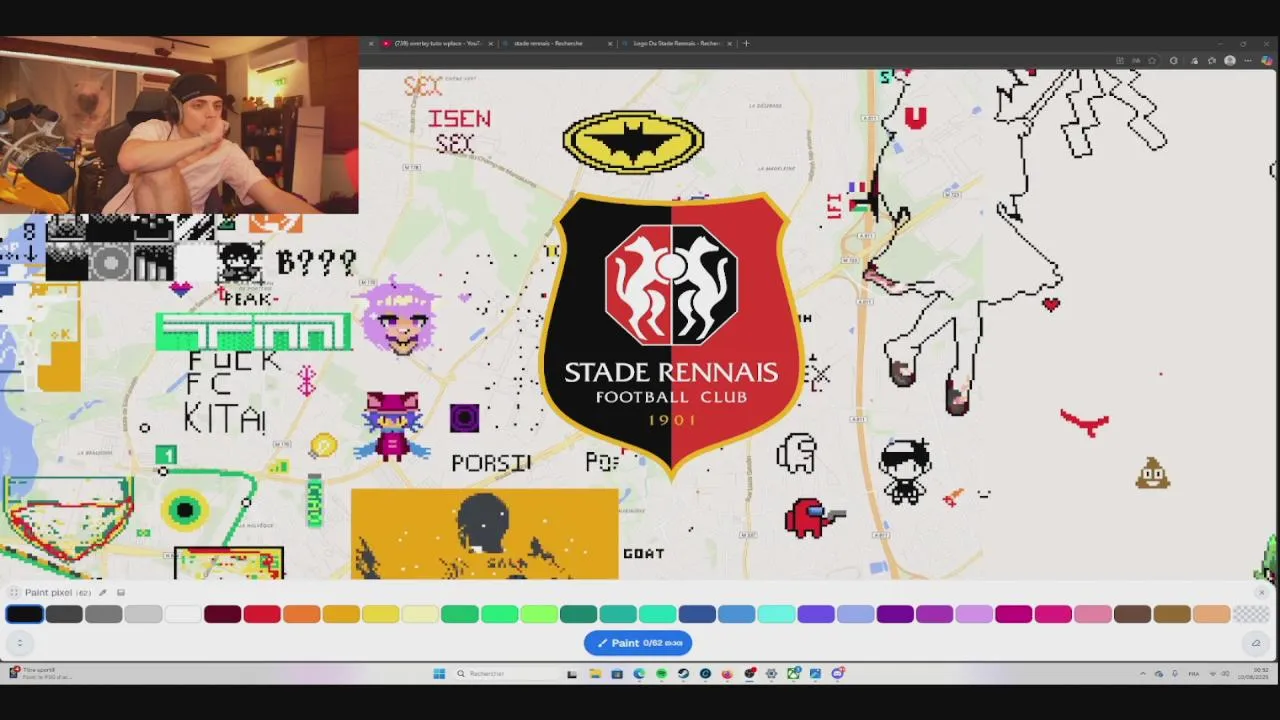Open a new browser tab
The image size is (1280, 720).
pos(746,44)
